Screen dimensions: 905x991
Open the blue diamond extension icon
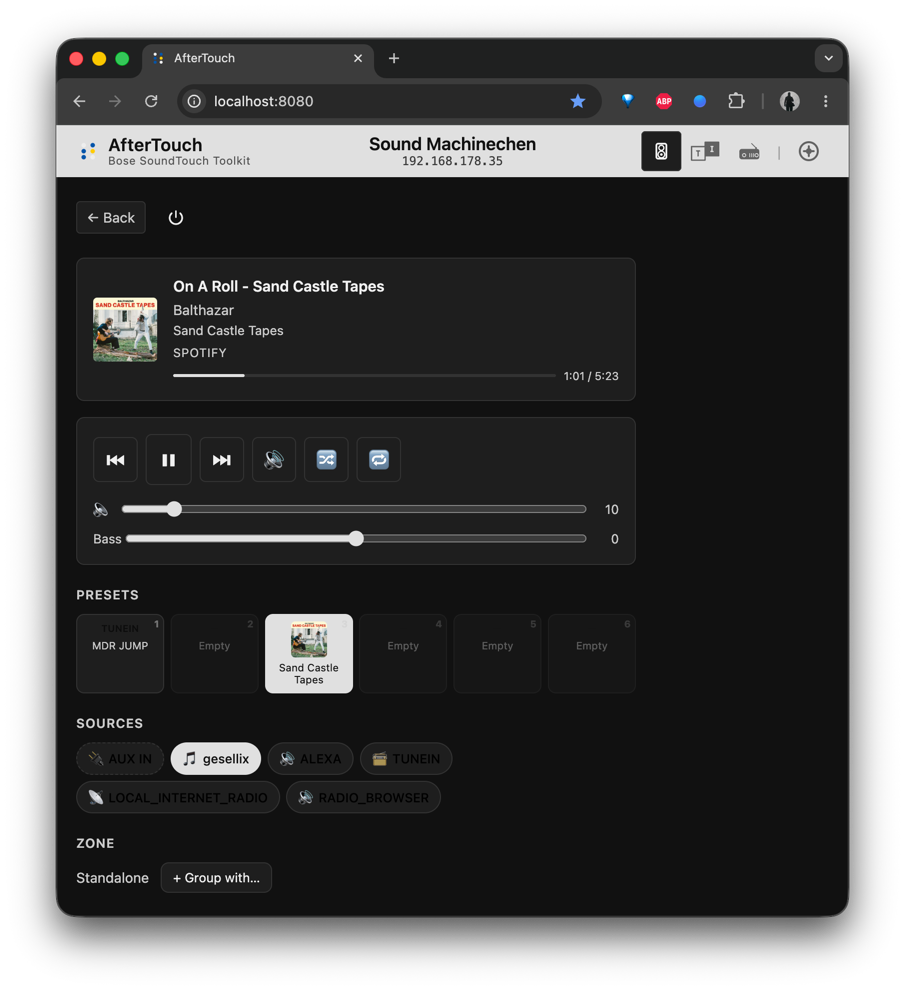[x=628, y=100]
